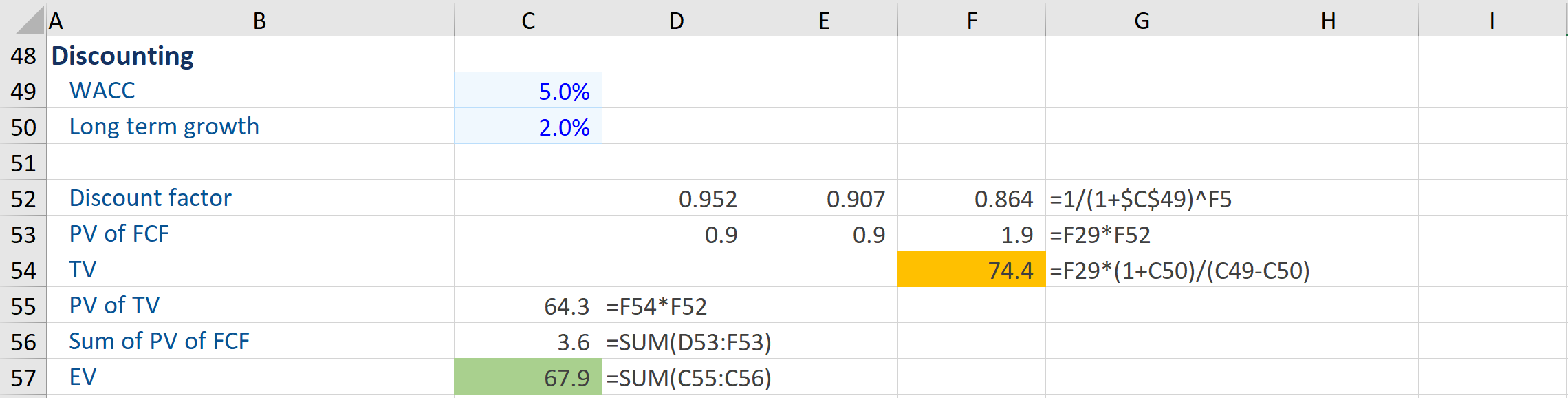Screen dimensions: 1568x398
Task: Click the PV of FCF label
Action: coord(119,233)
